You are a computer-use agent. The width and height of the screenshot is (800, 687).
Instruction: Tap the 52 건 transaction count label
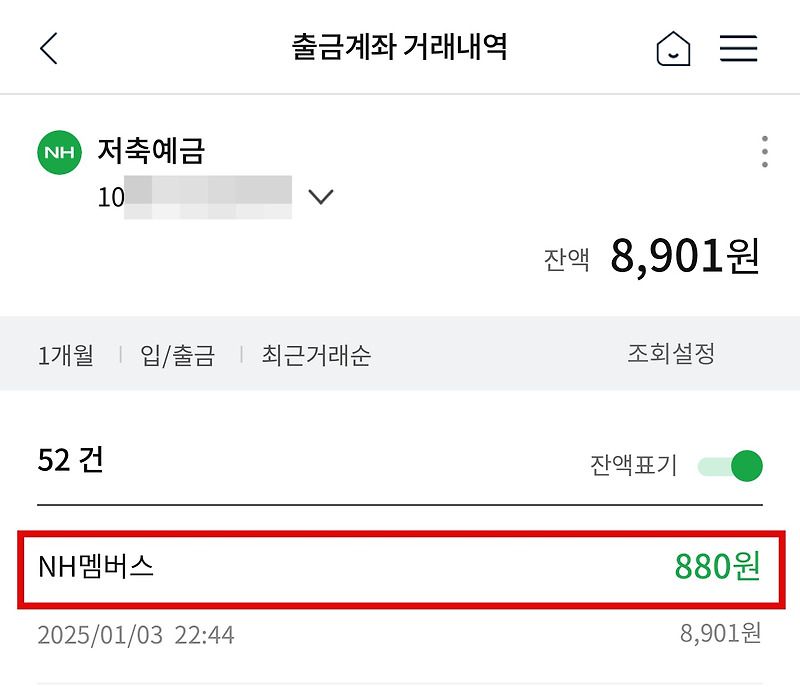[70, 461]
